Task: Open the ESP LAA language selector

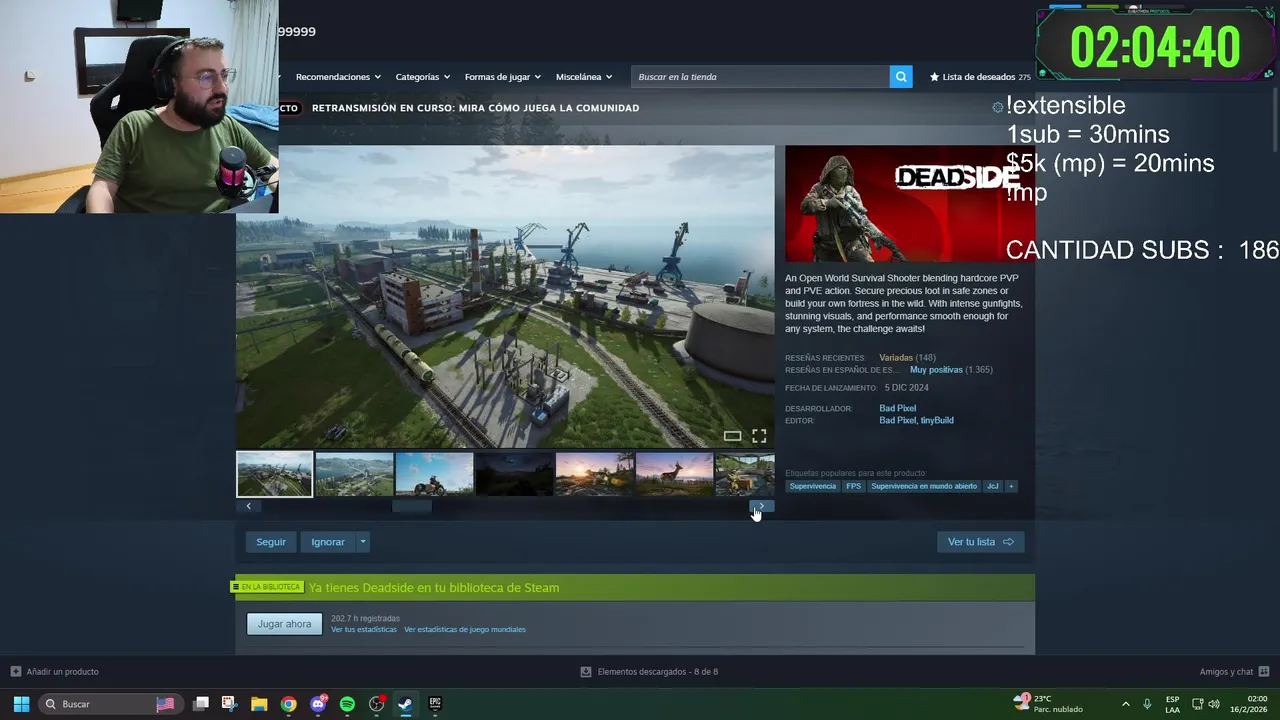Action: (1172, 704)
